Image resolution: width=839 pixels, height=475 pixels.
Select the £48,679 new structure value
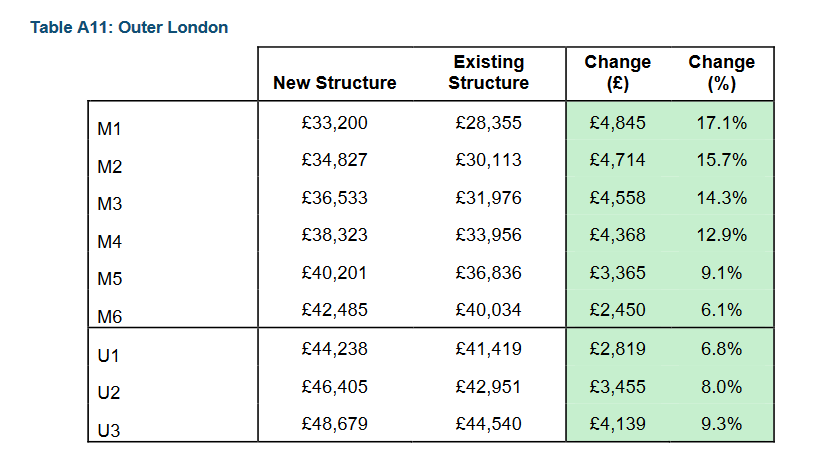[x=334, y=424]
